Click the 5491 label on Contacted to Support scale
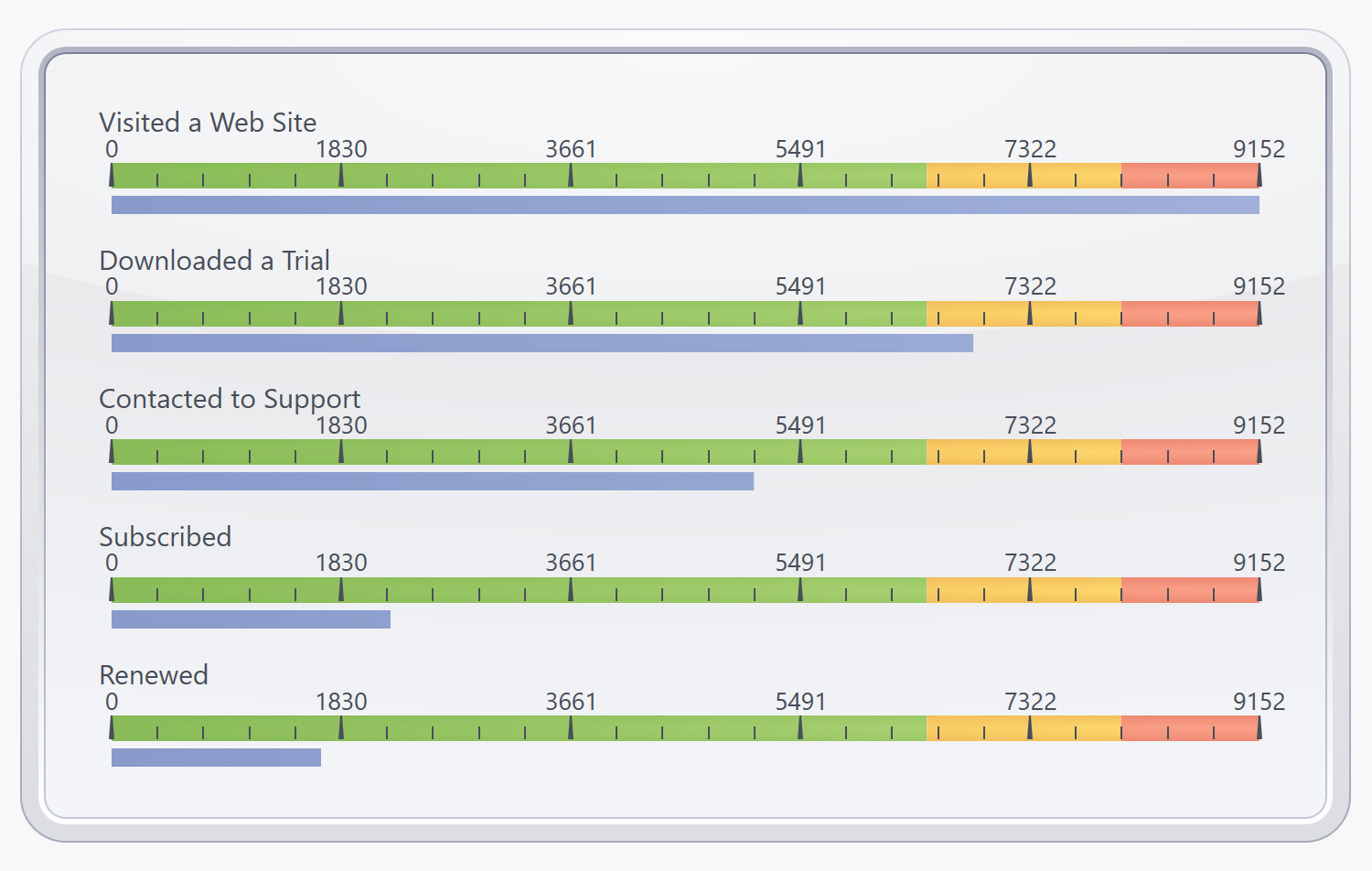Viewport: 1372px width, 871px height. click(x=800, y=425)
